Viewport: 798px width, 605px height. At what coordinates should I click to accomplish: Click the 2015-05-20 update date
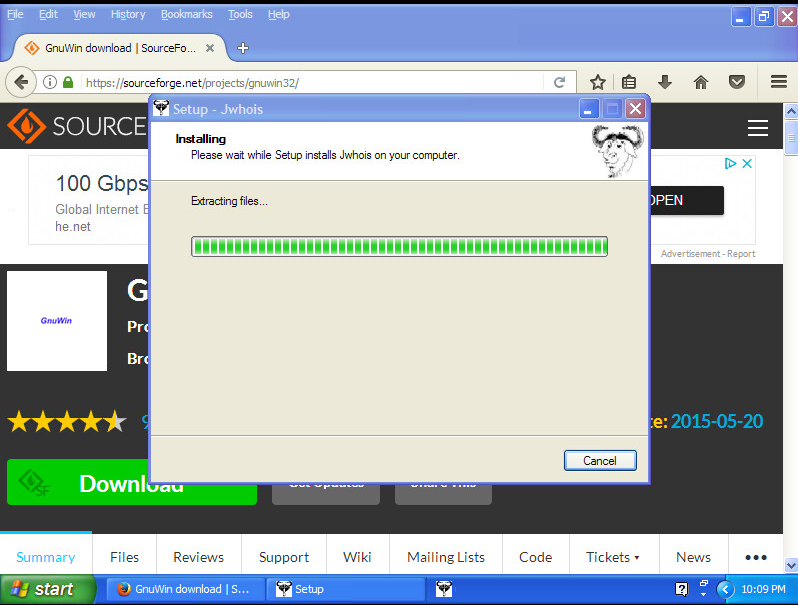tap(717, 421)
